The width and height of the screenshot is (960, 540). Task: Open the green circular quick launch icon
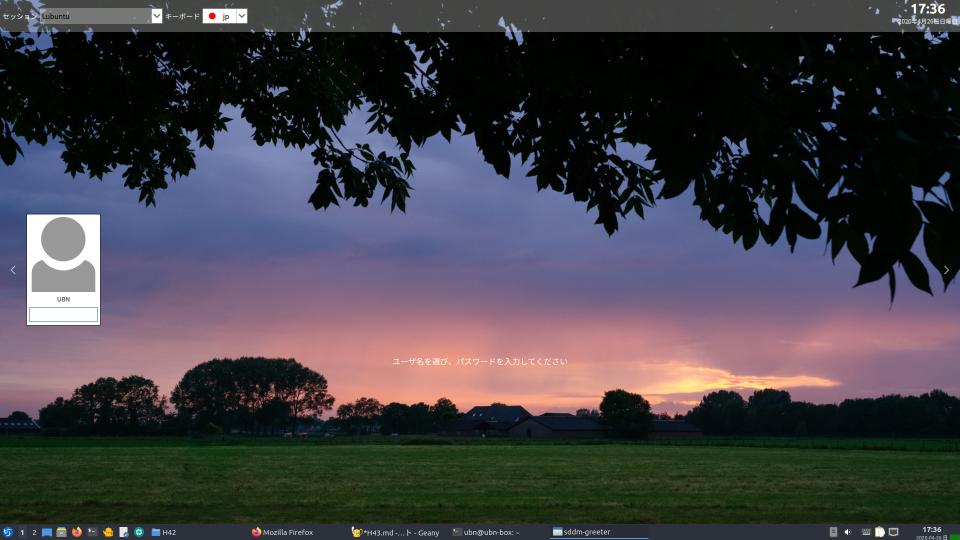pyautogui.click(x=139, y=532)
